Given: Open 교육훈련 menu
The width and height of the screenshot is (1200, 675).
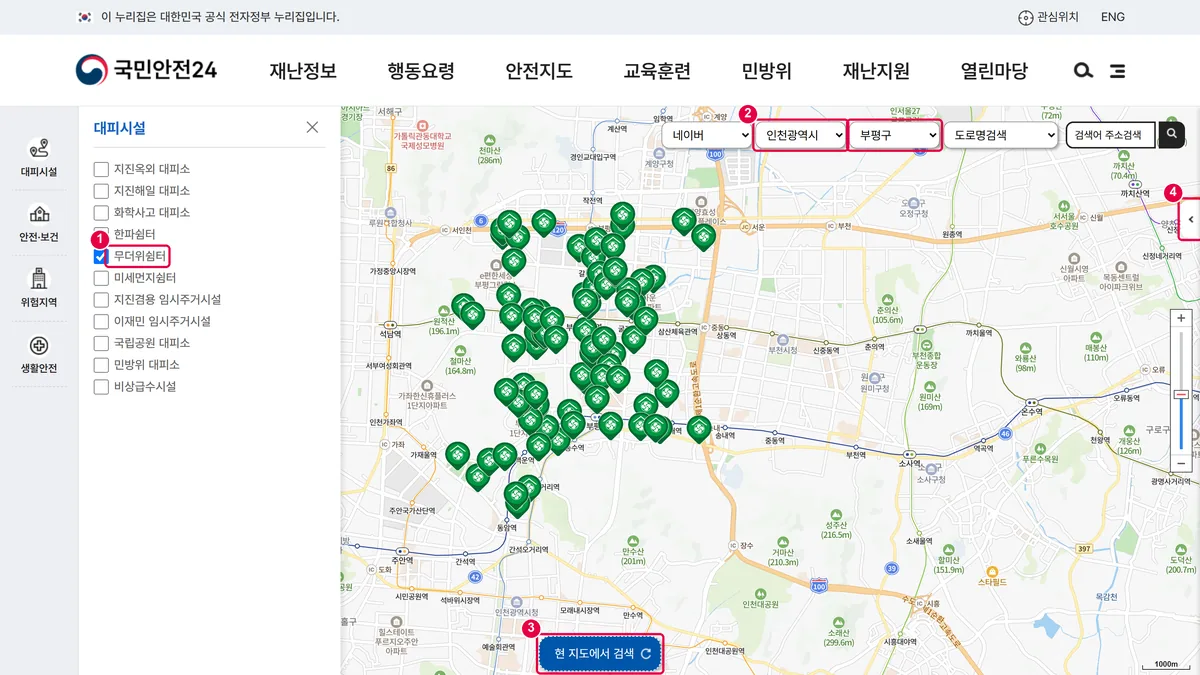Looking at the screenshot, I should click(x=657, y=71).
